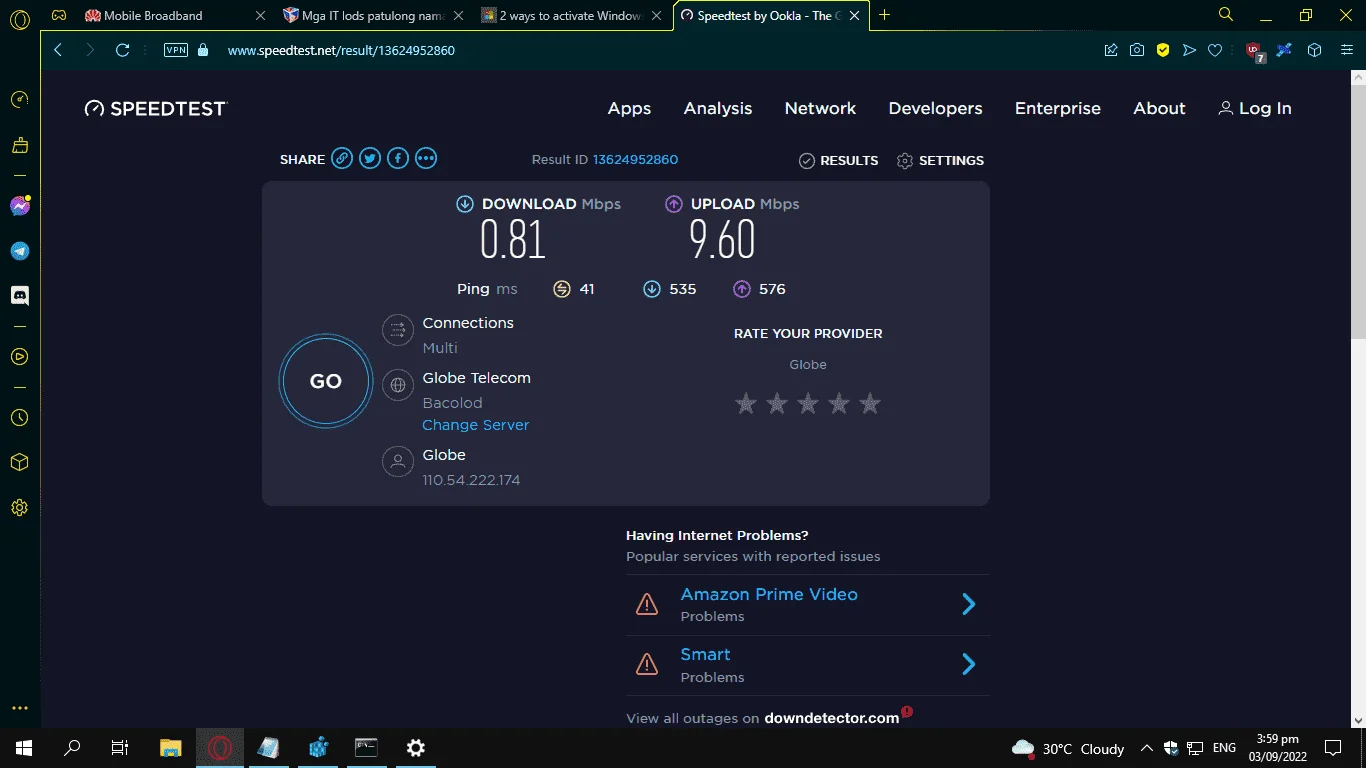Open Telegram from the sidebar
The width and height of the screenshot is (1366, 768).
point(19,251)
